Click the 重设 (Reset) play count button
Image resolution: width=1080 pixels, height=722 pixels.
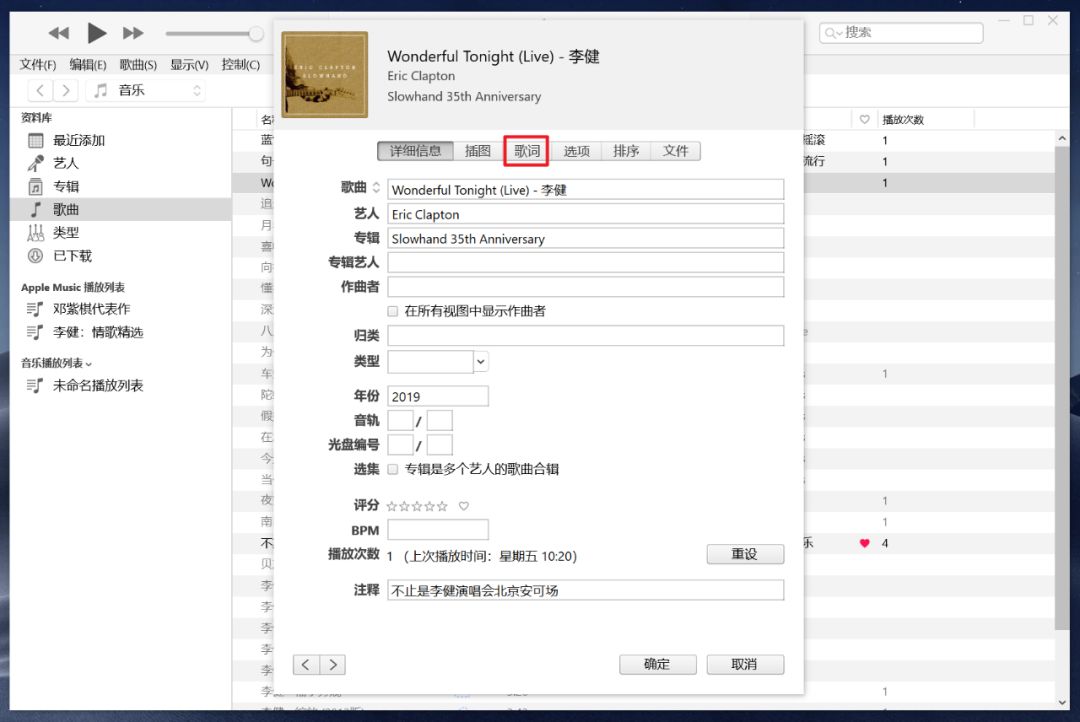(745, 553)
